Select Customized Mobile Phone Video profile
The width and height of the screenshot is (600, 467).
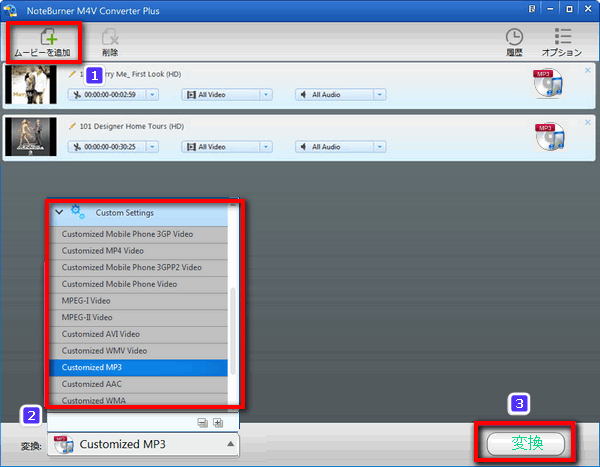[x=139, y=284]
